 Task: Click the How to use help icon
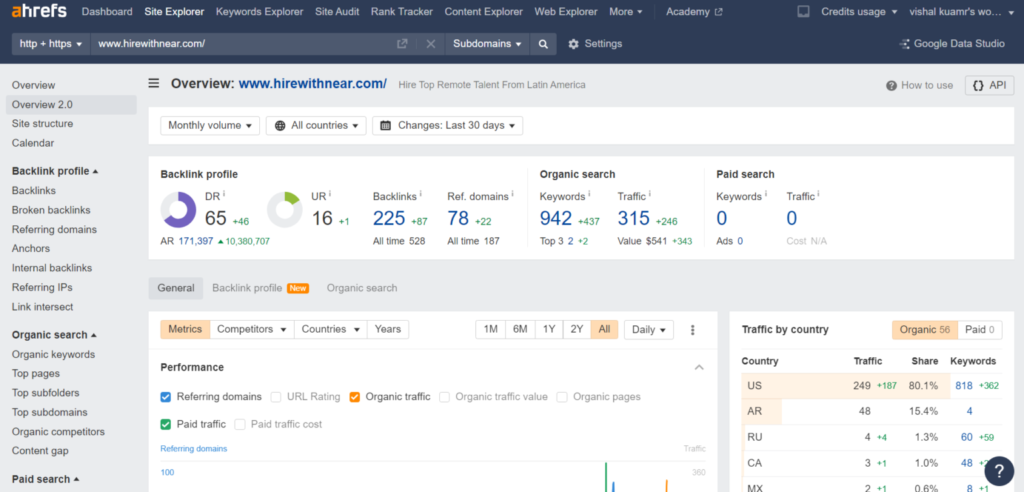coord(891,86)
